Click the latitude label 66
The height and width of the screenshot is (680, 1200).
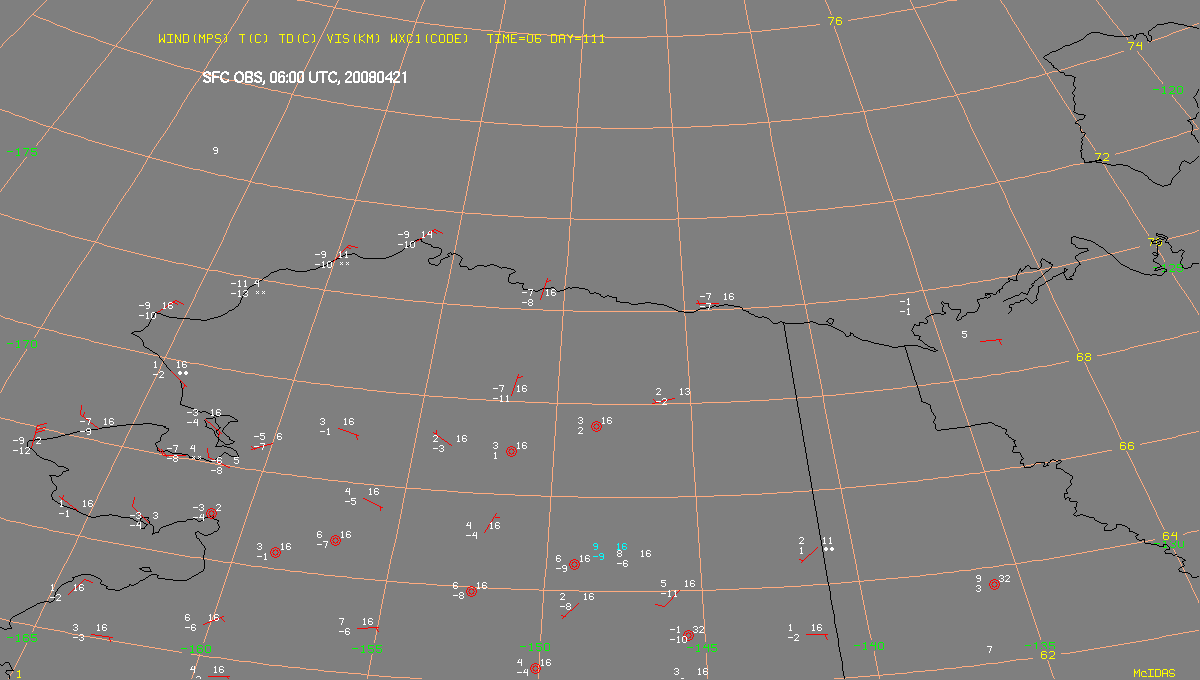coord(1127,446)
